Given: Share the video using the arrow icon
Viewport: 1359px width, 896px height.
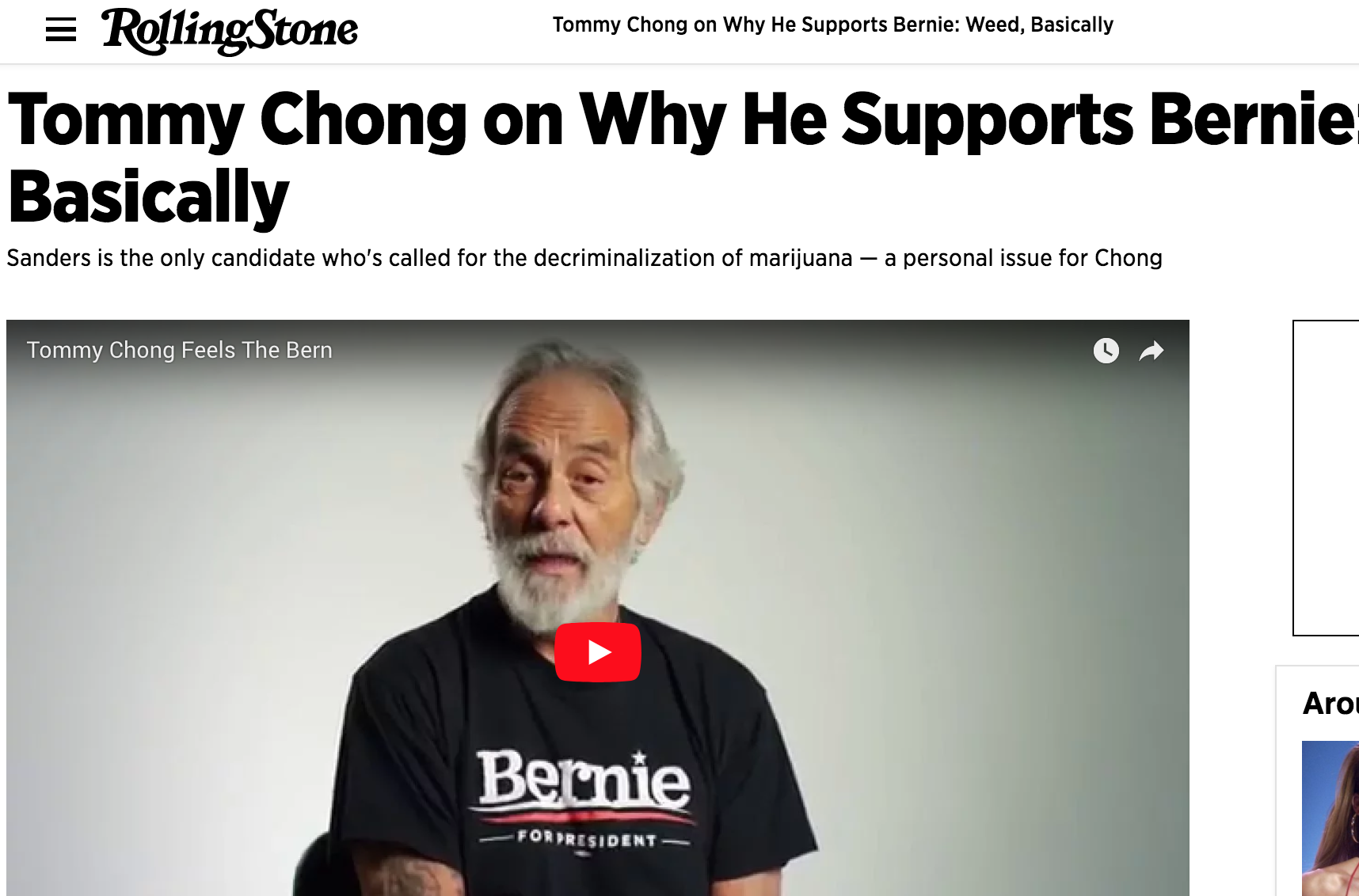Looking at the screenshot, I should click(x=1152, y=350).
